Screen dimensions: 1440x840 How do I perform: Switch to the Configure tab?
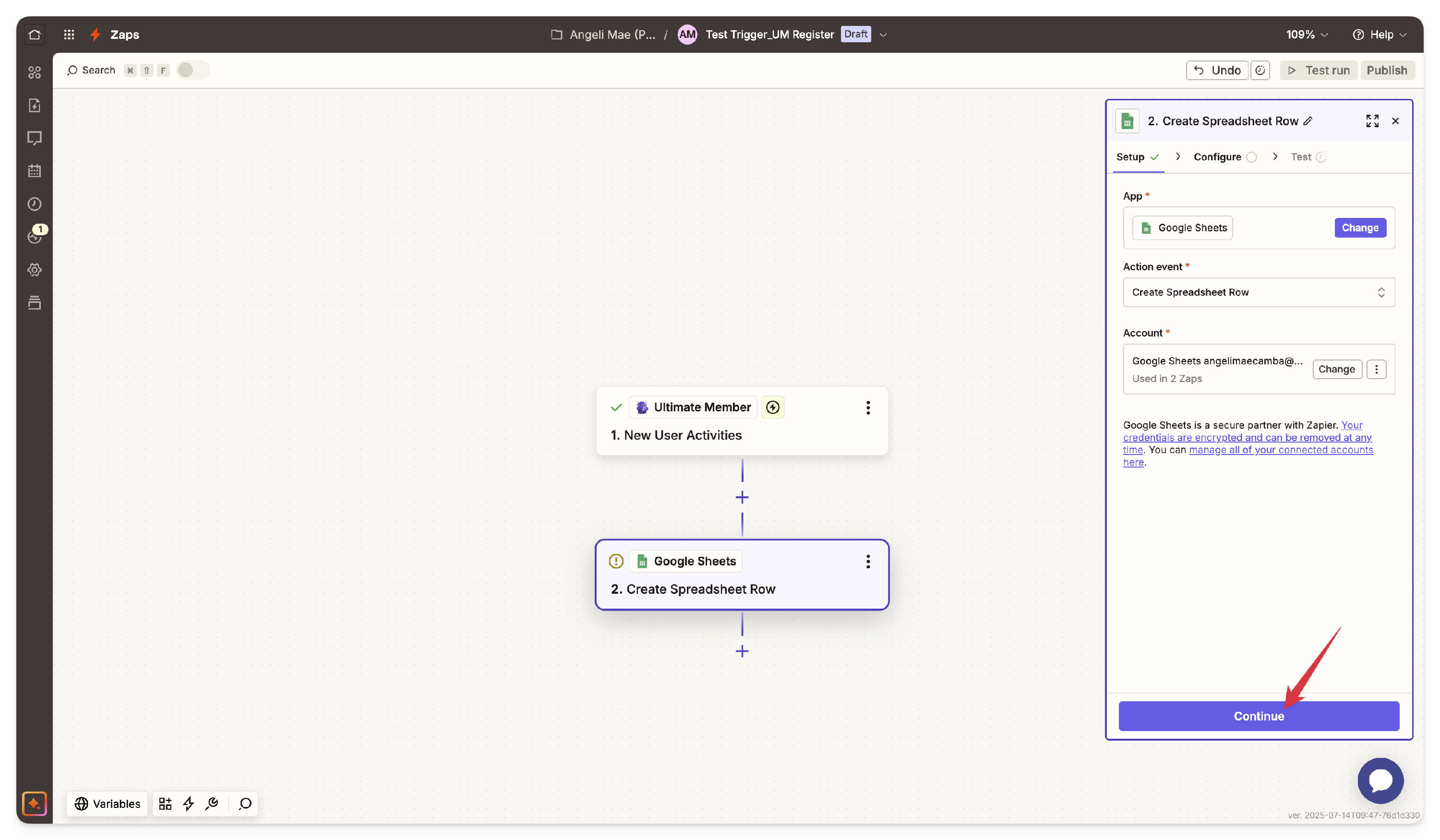[x=1224, y=157]
